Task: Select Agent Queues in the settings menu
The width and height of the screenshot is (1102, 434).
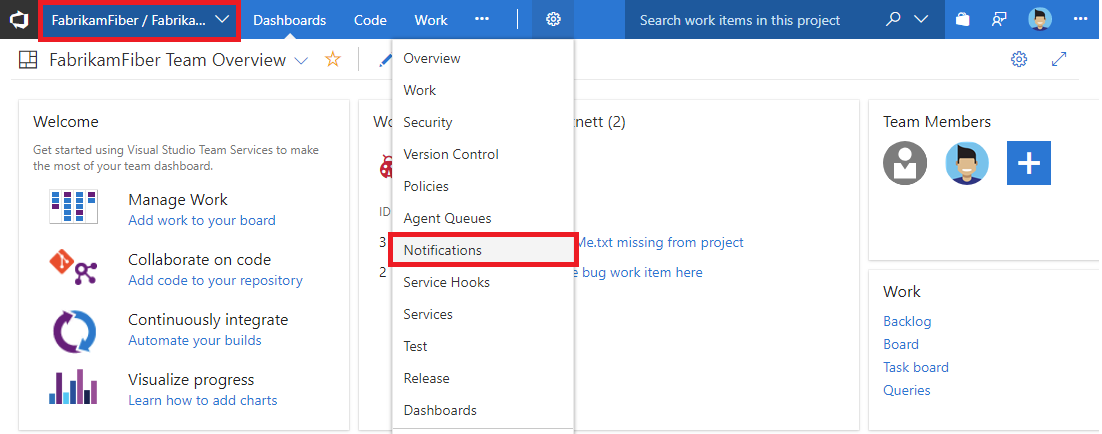Action: (x=483, y=218)
